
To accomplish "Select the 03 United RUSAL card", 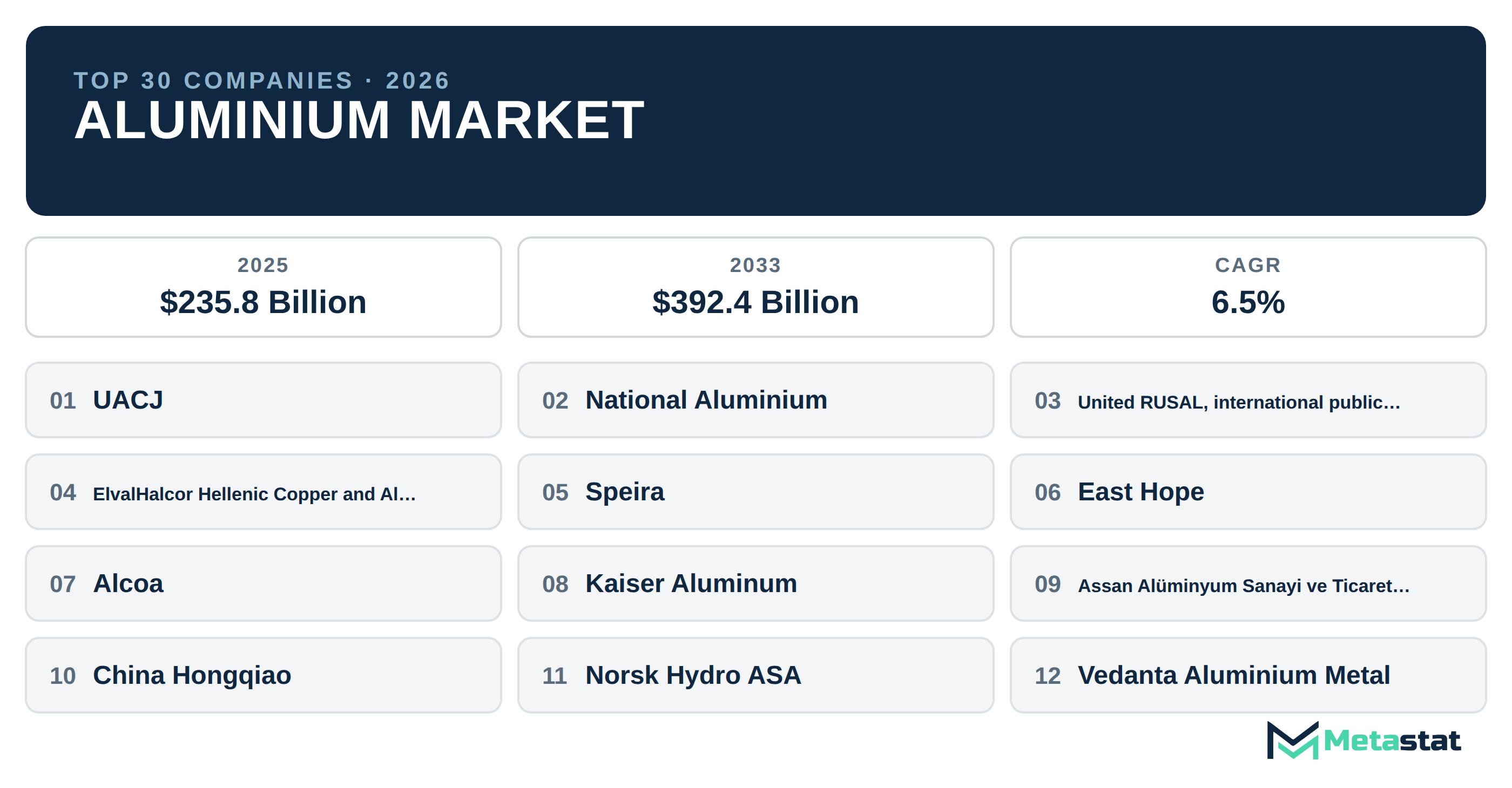I will (1248, 399).
